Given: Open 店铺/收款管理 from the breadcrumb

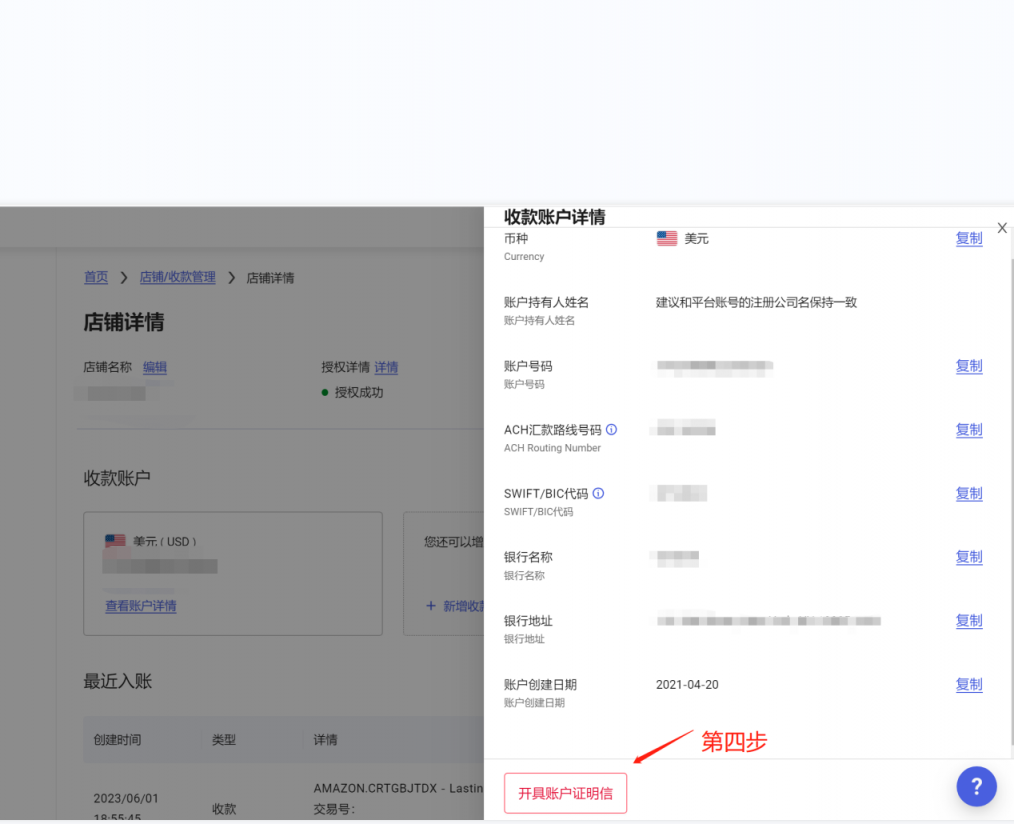Looking at the screenshot, I should pyautogui.click(x=178, y=277).
